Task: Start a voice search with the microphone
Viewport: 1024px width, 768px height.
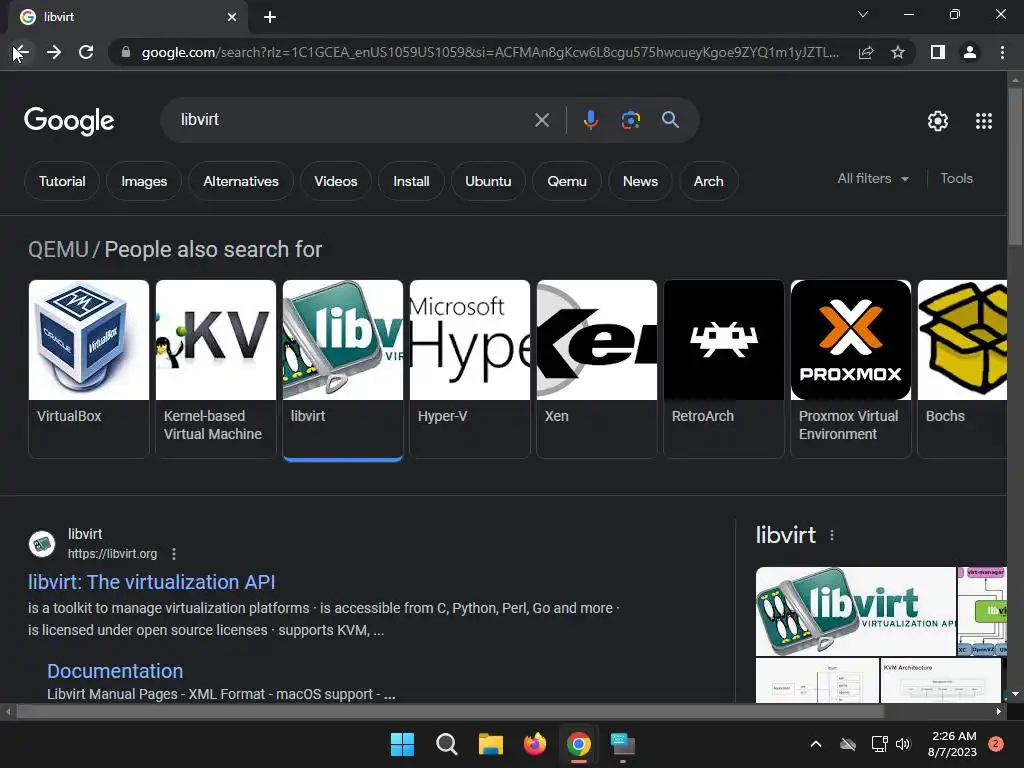Action: point(590,120)
